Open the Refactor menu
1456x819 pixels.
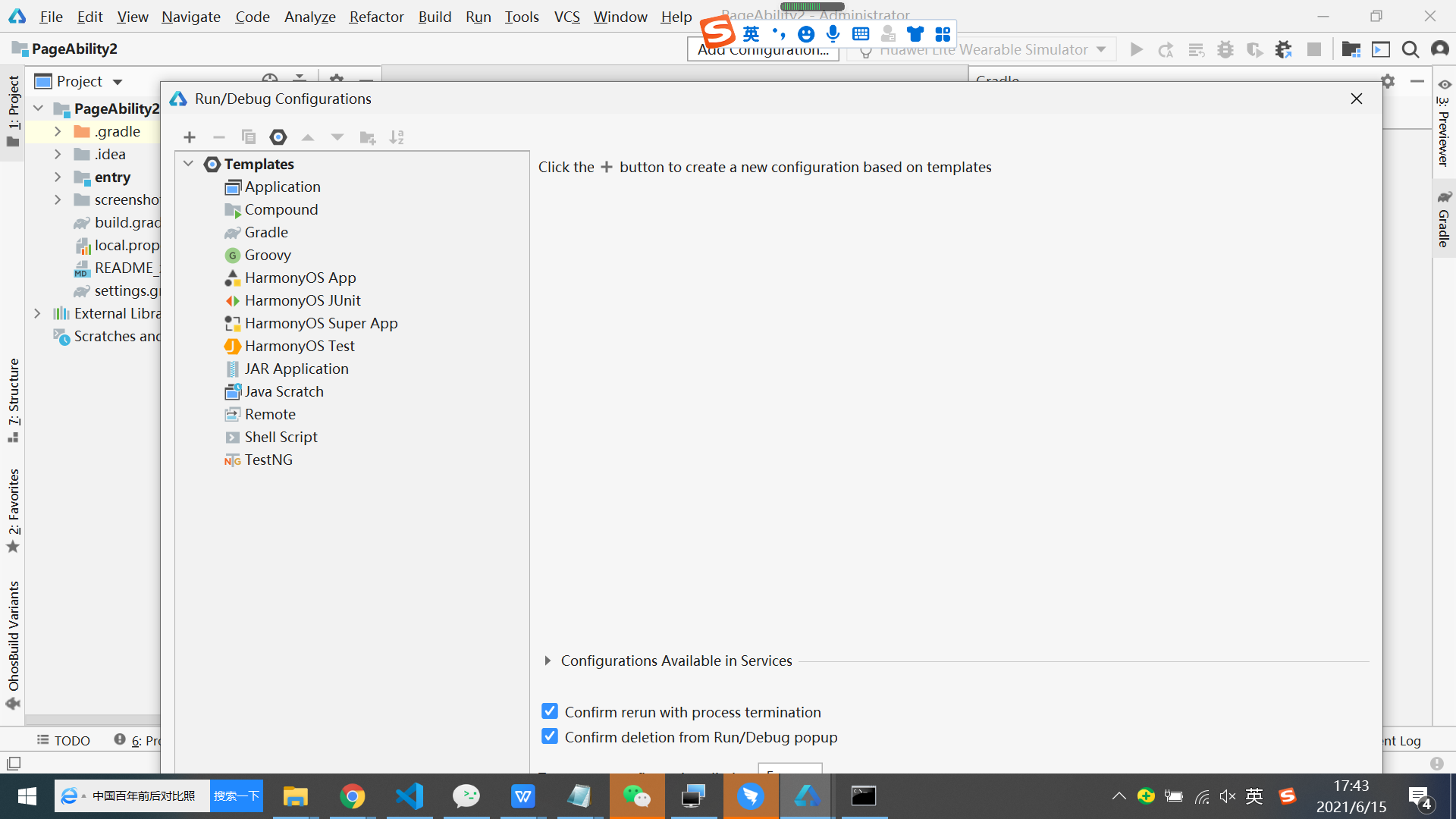click(x=376, y=17)
